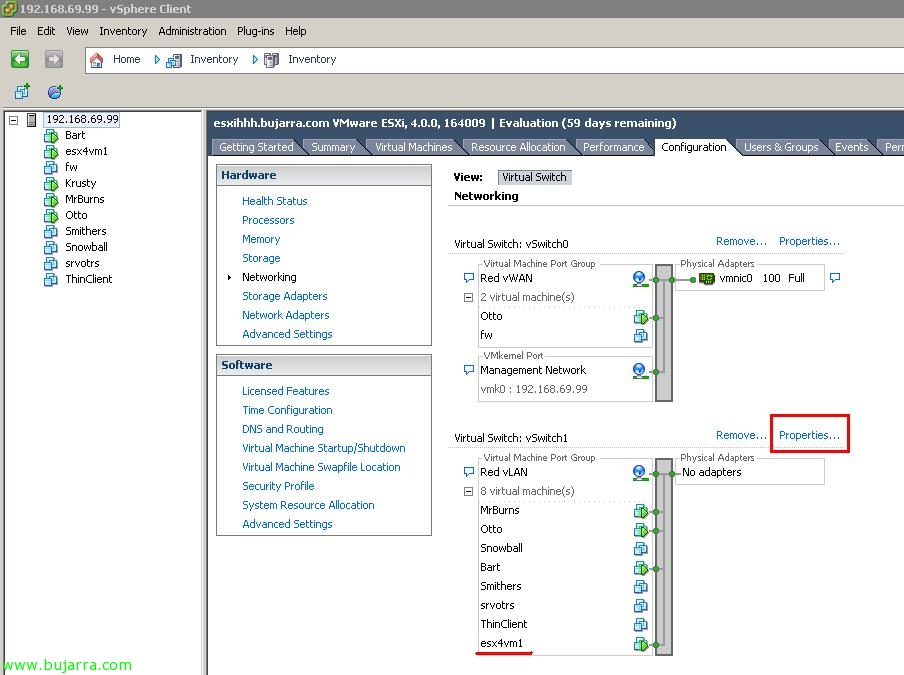Switch to the Resource Allocation tab
Image resolution: width=904 pixels, height=675 pixels.
tap(518, 147)
